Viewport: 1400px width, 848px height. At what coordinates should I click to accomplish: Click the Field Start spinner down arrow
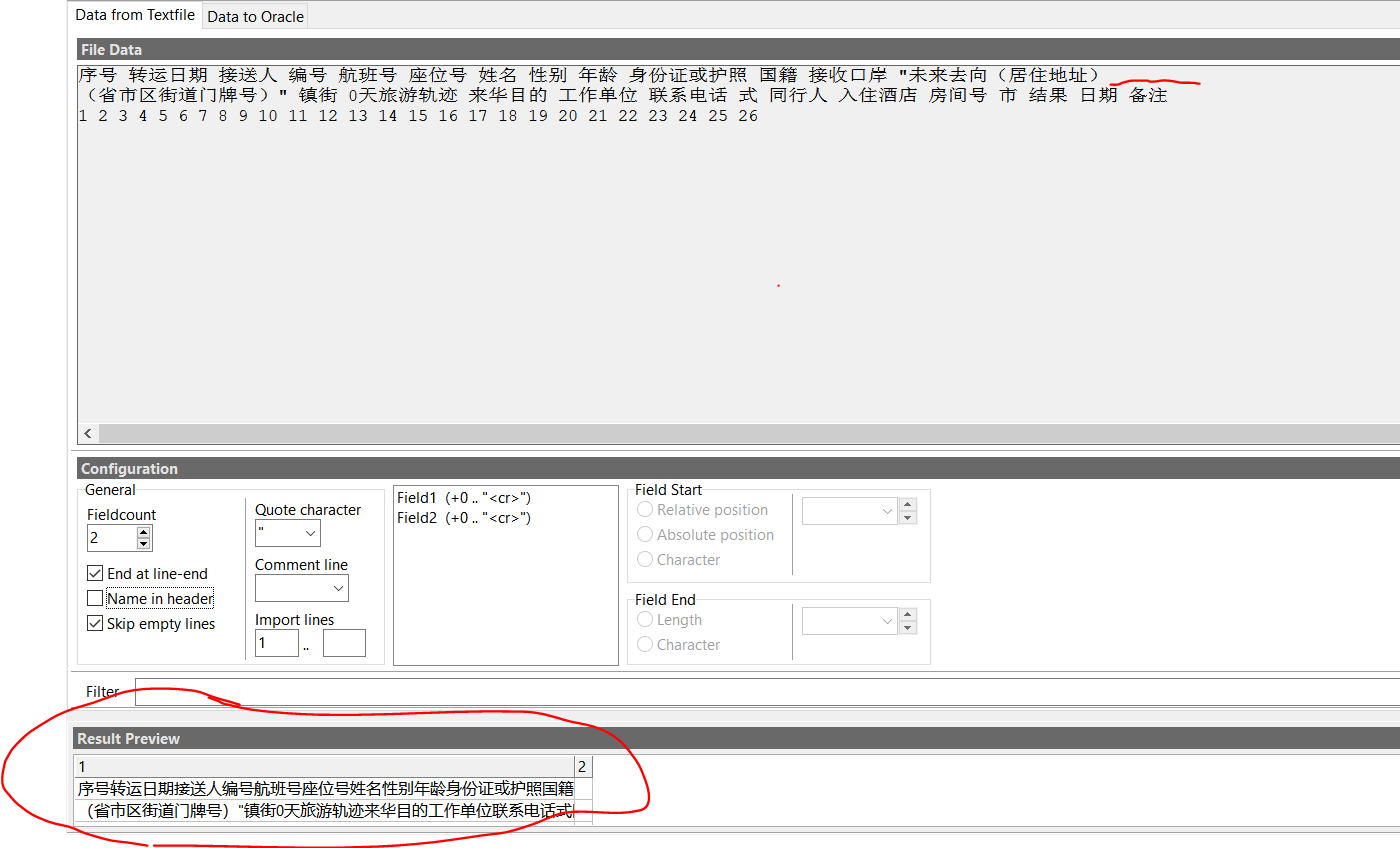tap(908, 517)
